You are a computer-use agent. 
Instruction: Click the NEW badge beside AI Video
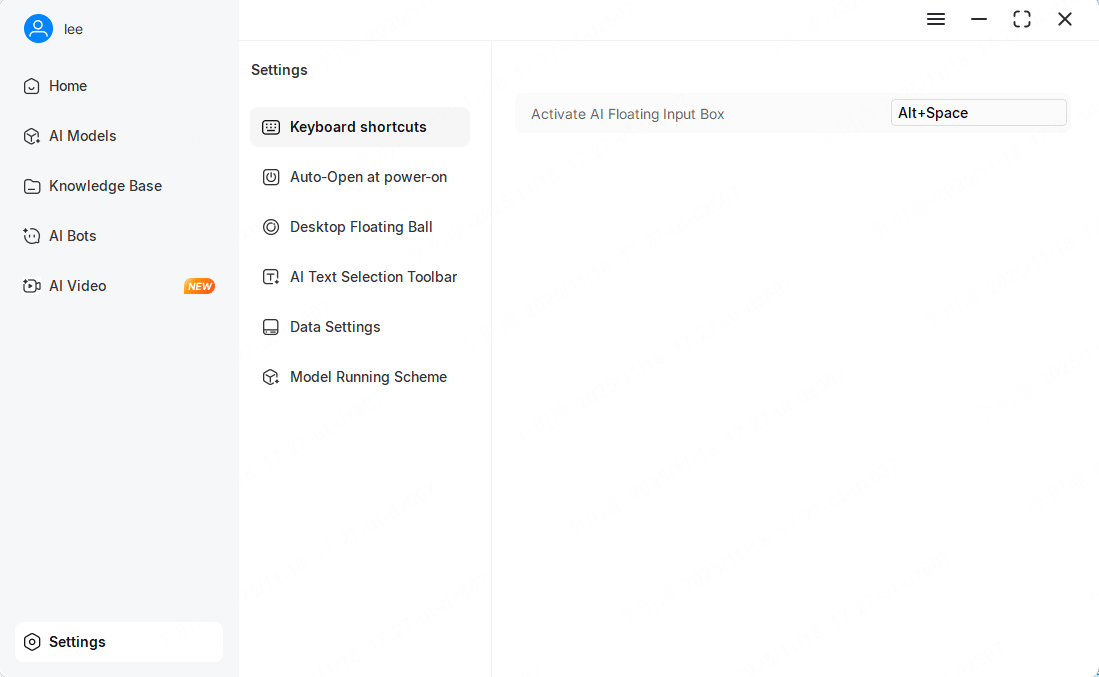(x=199, y=286)
